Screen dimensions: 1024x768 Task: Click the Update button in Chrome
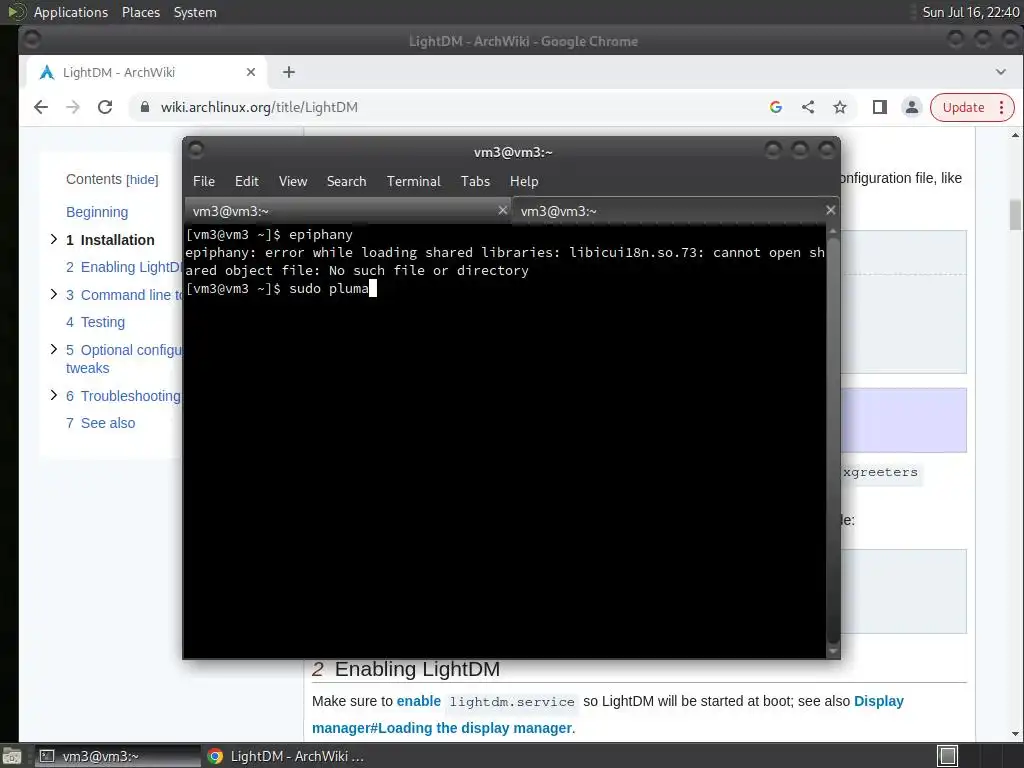[963, 107]
